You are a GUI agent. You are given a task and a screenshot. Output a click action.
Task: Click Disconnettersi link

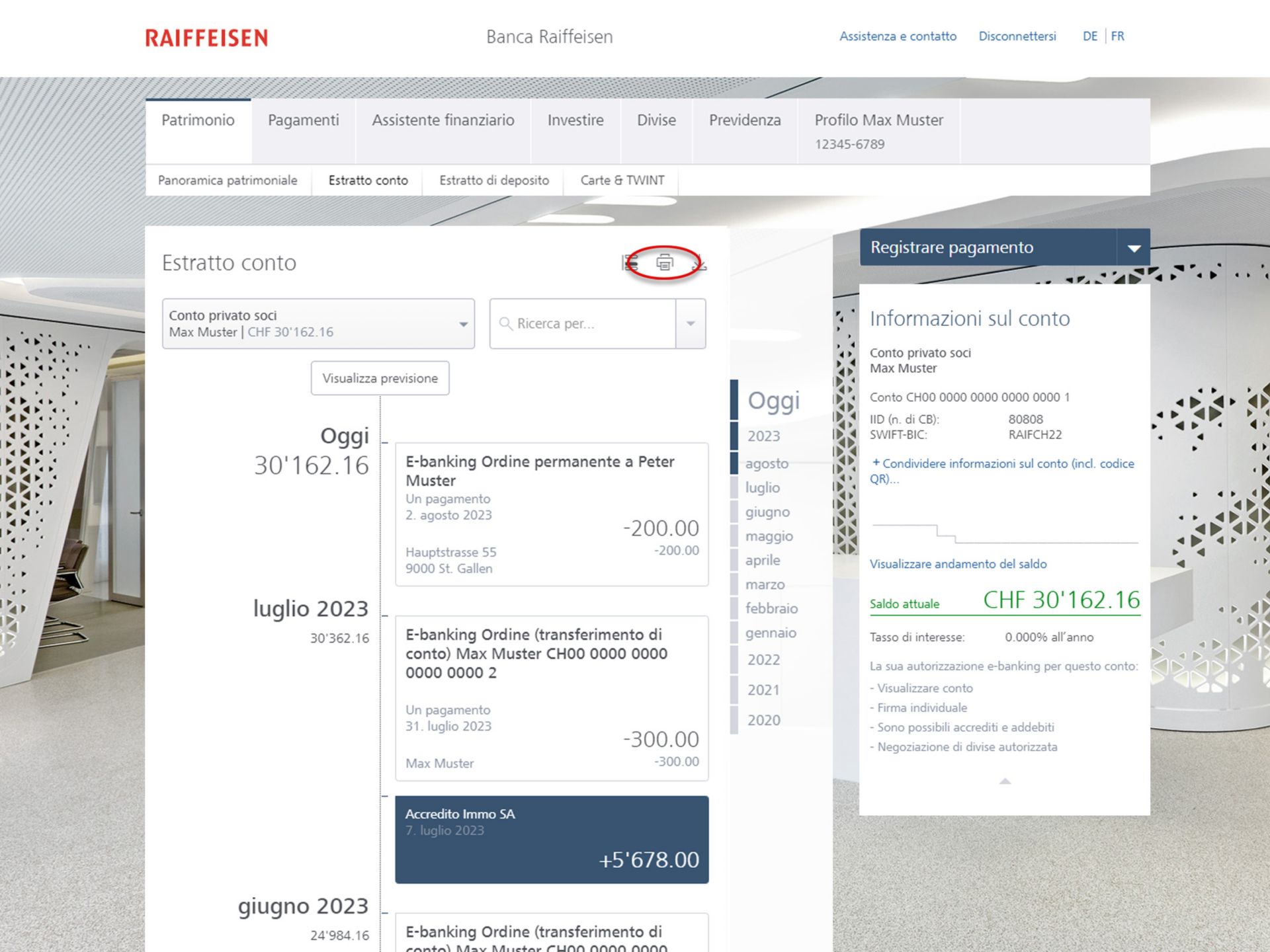pos(1017,36)
